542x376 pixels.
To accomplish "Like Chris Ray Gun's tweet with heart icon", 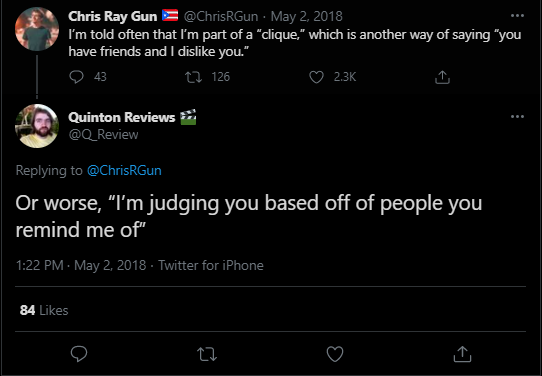I will (x=316, y=77).
